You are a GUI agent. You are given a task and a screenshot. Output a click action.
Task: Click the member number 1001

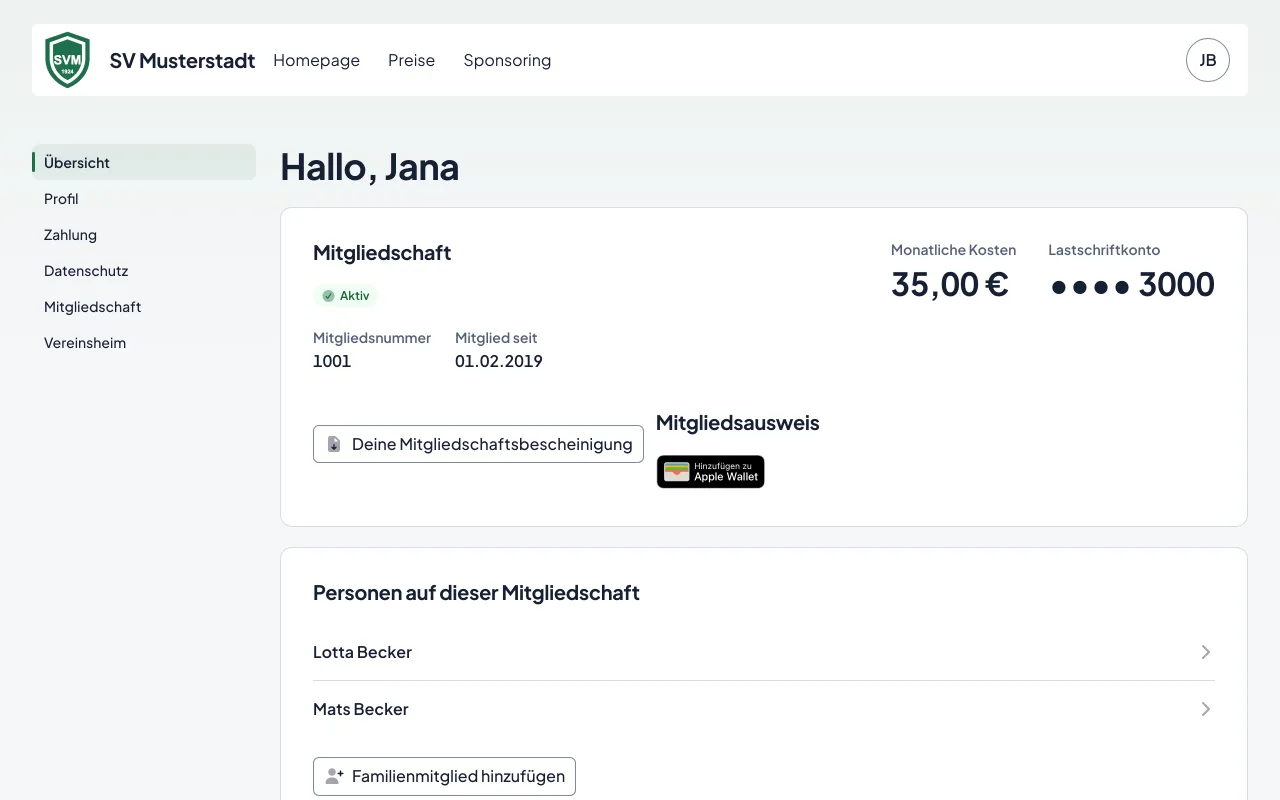[332, 361]
